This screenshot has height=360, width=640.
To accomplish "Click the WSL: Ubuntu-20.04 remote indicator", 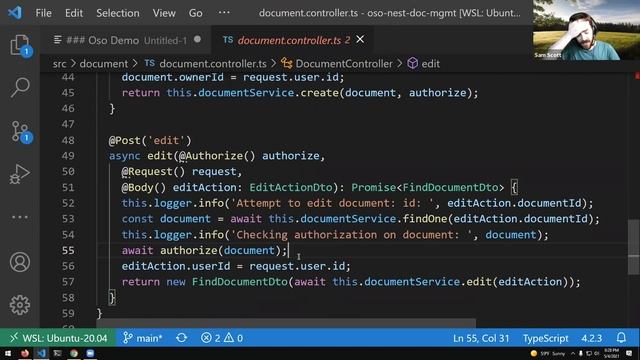I will click(x=58, y=338).
